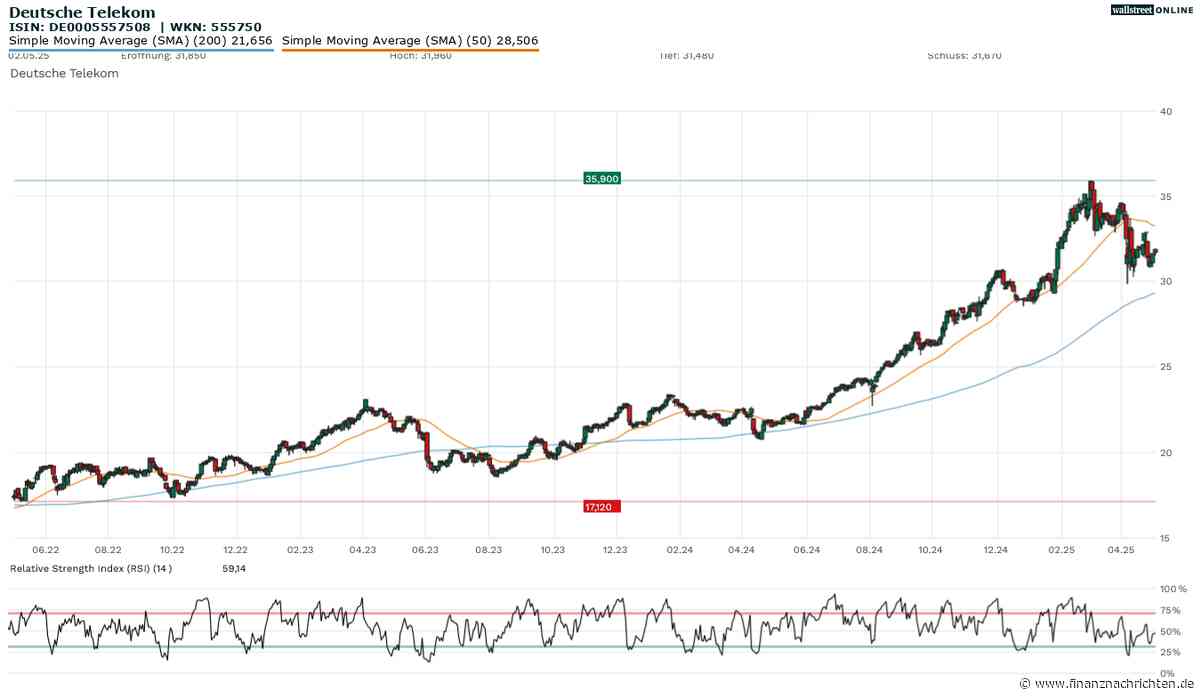Click the gray Deutsche Telekom series label

point(64,73)
